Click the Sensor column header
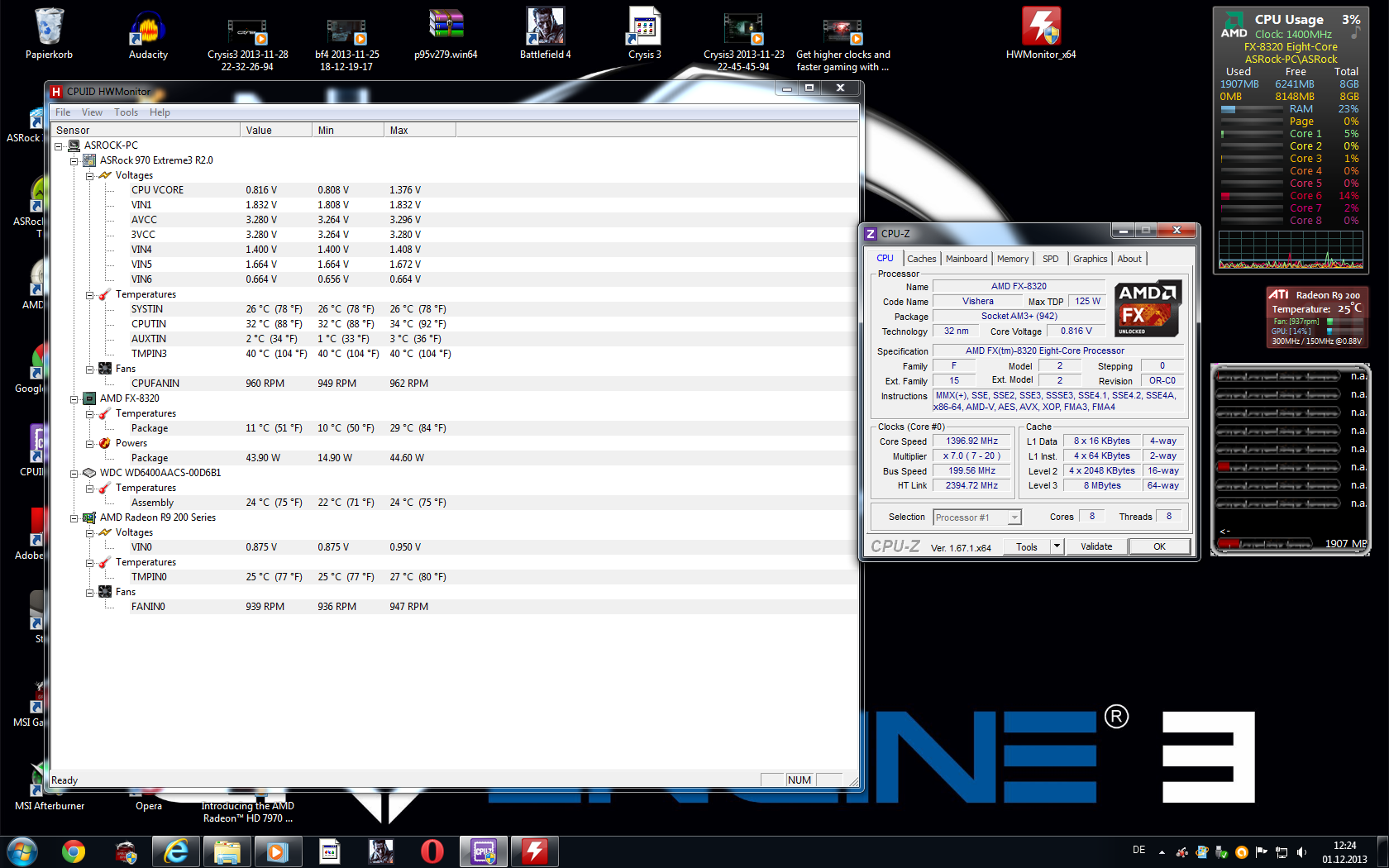The width and height of the screenshot is (1389, 868). pyautogui.click(x=146, y=130)
